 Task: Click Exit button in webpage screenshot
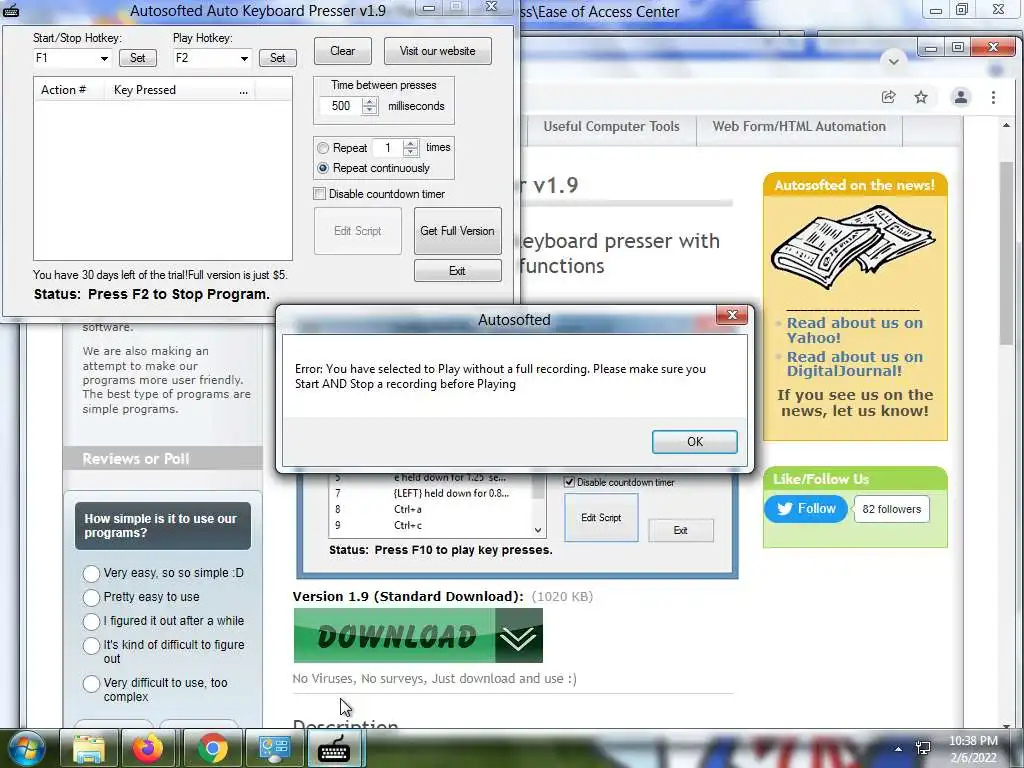[680, 530]
